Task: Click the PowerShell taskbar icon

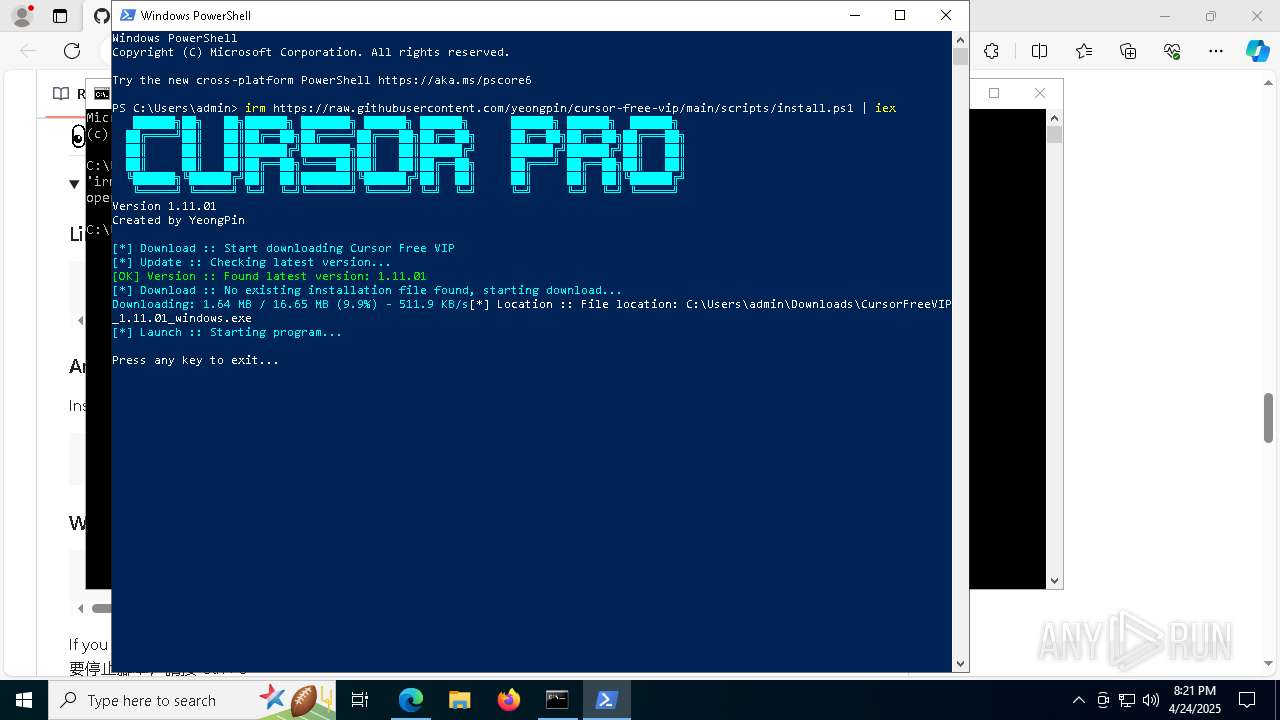Action: [606, 700]
